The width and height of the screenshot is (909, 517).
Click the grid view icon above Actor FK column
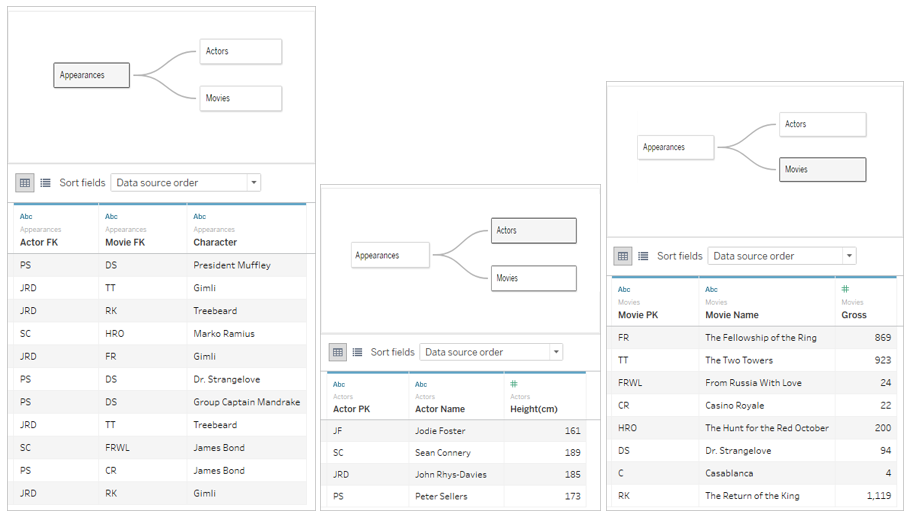[25, 183]
